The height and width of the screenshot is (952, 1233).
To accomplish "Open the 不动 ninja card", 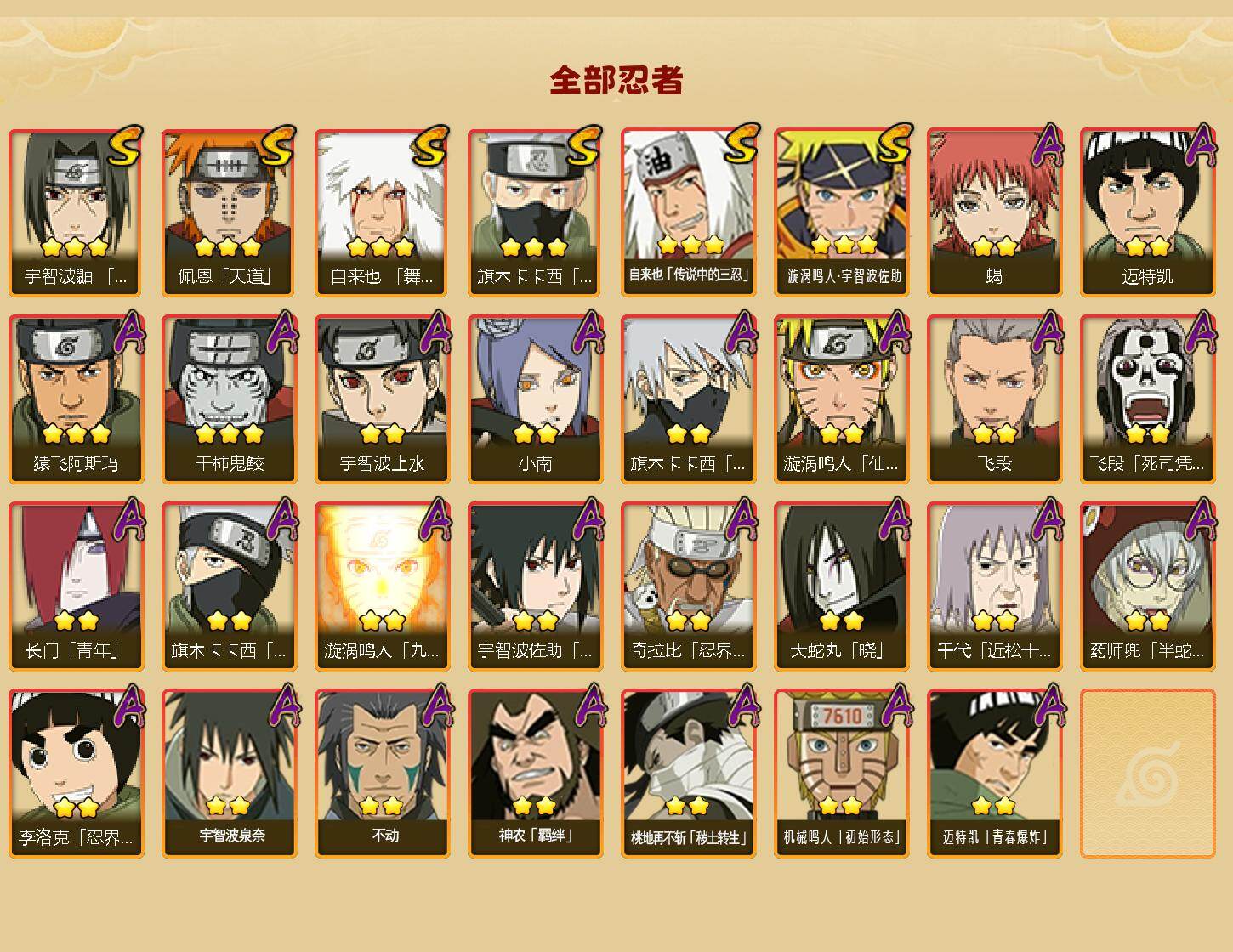I will [x=382, y=773].
